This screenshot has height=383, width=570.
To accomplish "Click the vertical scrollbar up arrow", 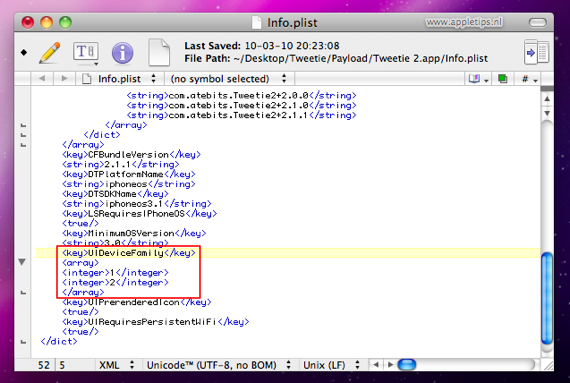I will 547,99.
